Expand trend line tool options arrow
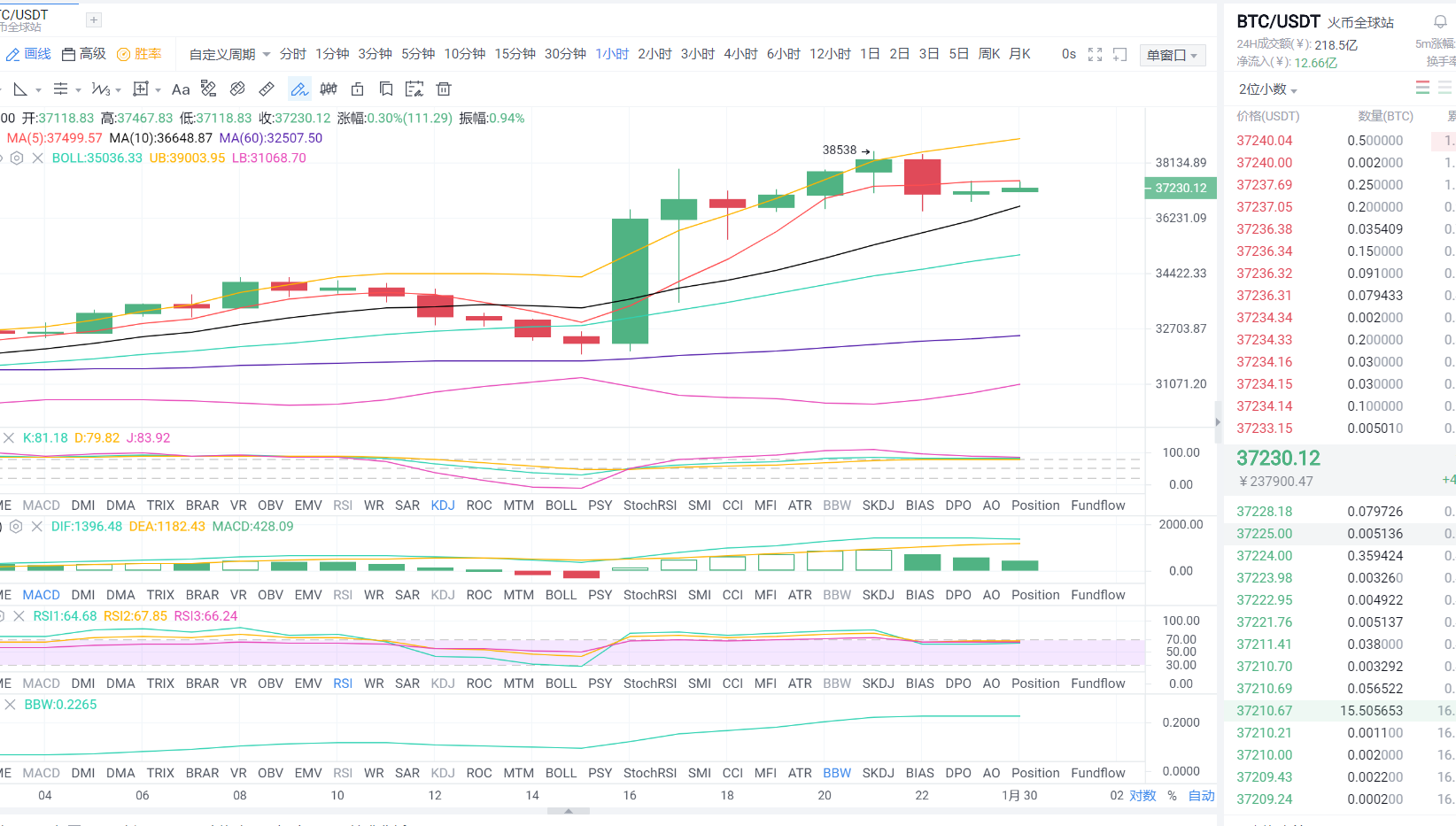This screenshot has height=826, width=1456. tap(38, 90)
